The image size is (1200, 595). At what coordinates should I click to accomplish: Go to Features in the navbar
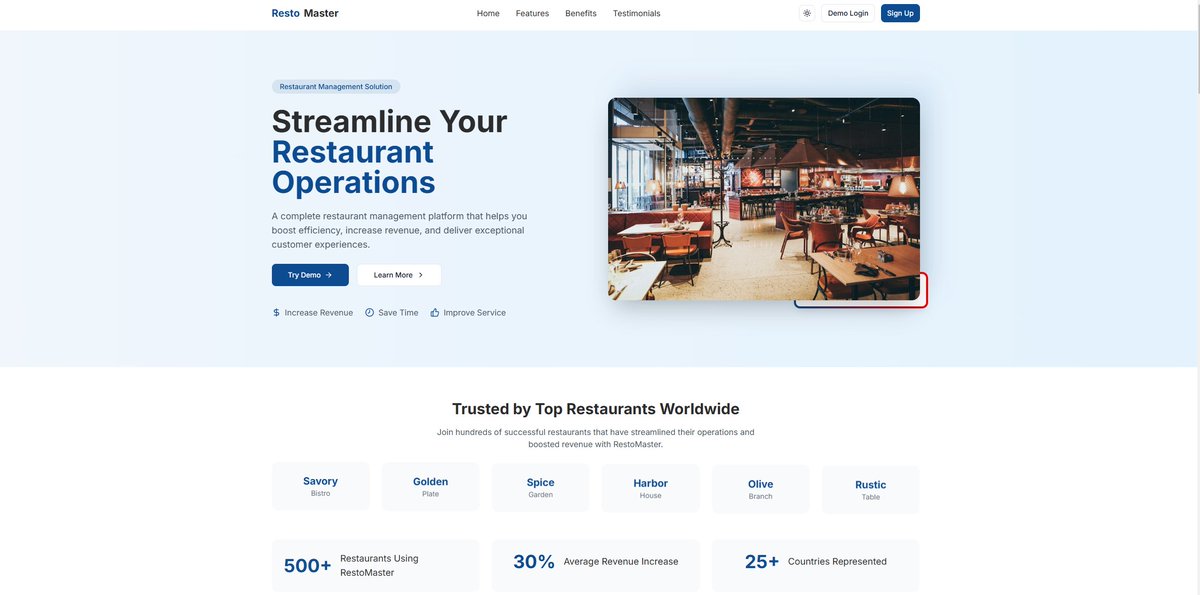pyautogui.click(x=532, y=13)
